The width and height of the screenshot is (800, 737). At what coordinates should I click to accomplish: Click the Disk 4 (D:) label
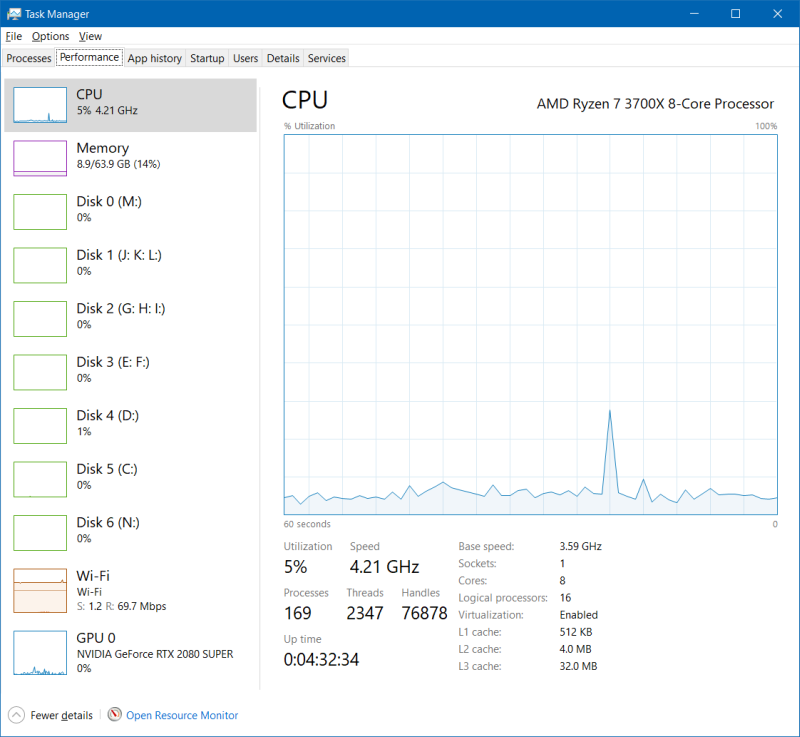(x=108, y=416)
